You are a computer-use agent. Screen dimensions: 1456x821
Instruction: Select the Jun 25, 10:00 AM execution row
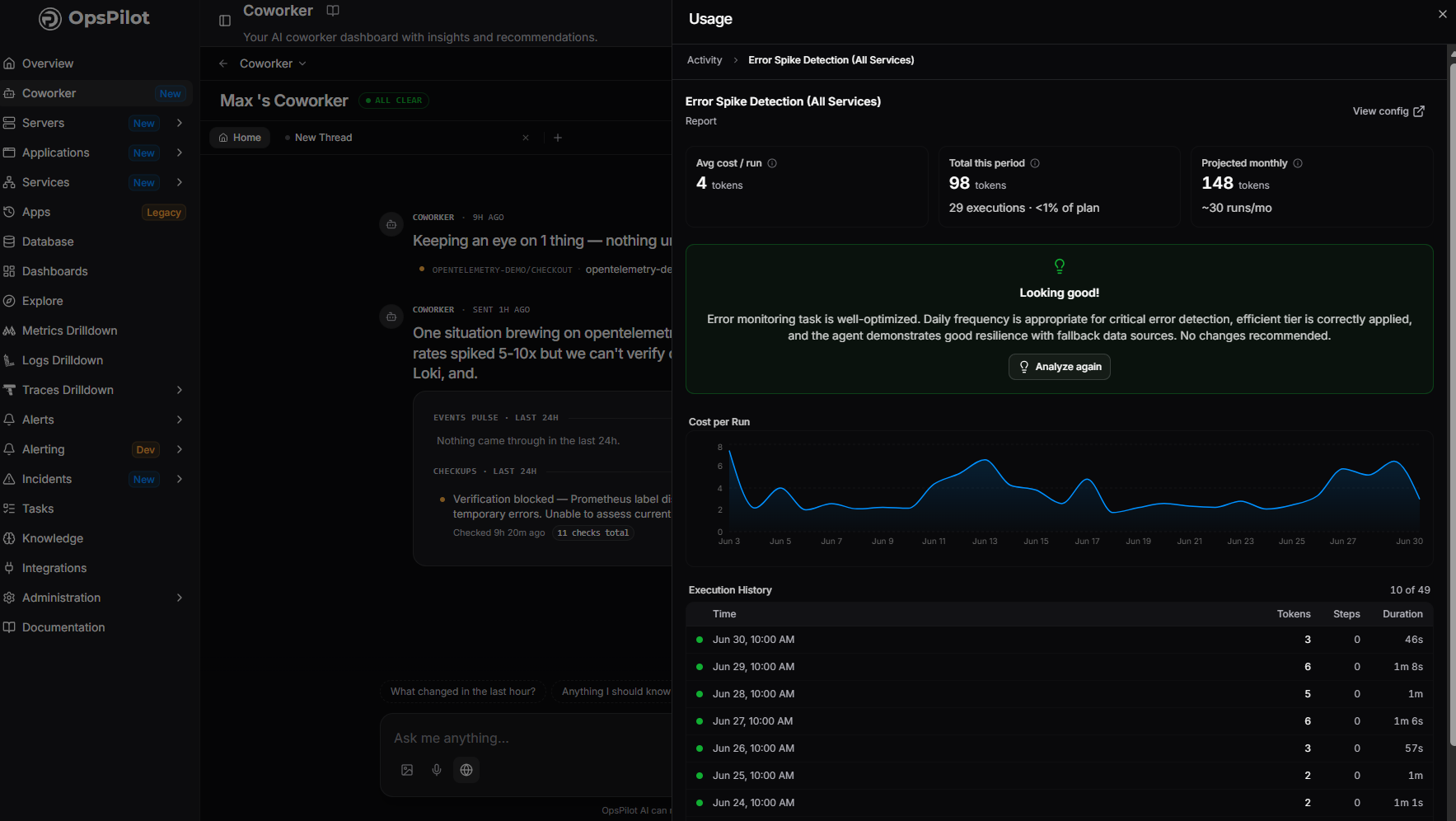point(1060,776)
